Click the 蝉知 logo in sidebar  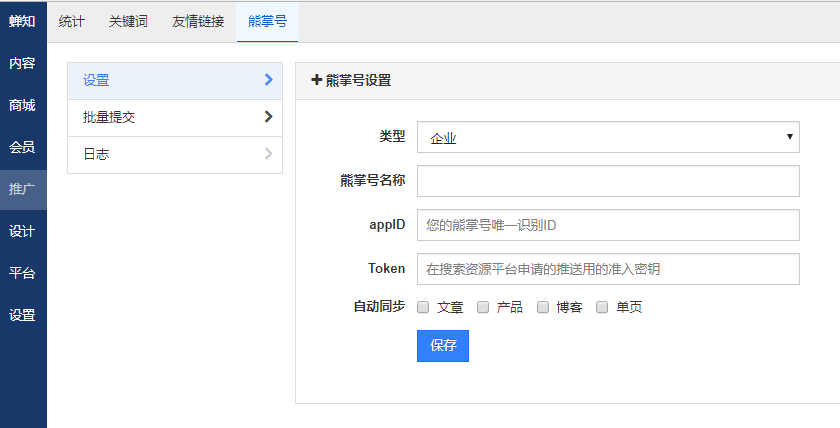22,21
